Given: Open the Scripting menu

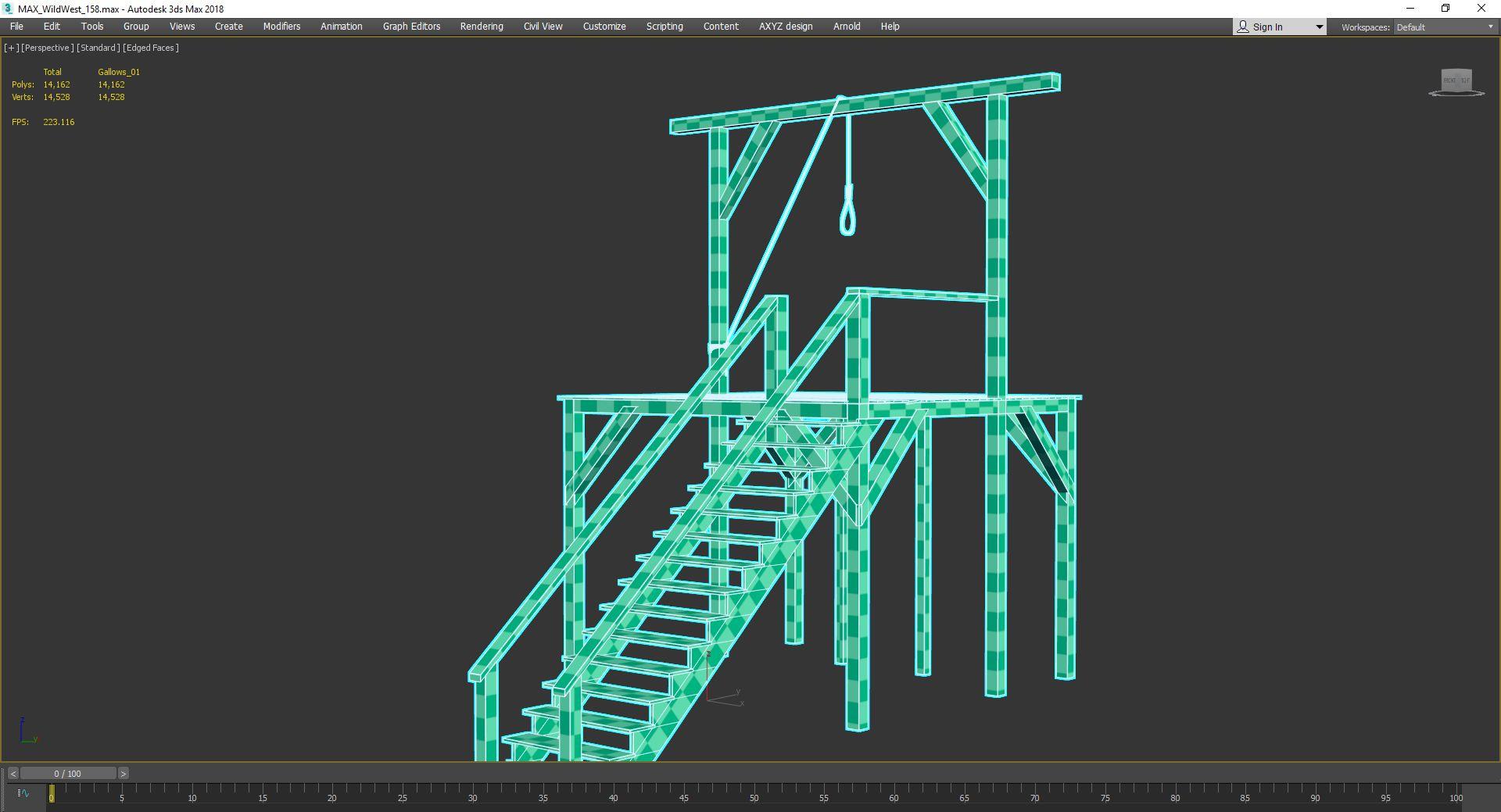Looking at the screenshot, I should tap(664, 27).
